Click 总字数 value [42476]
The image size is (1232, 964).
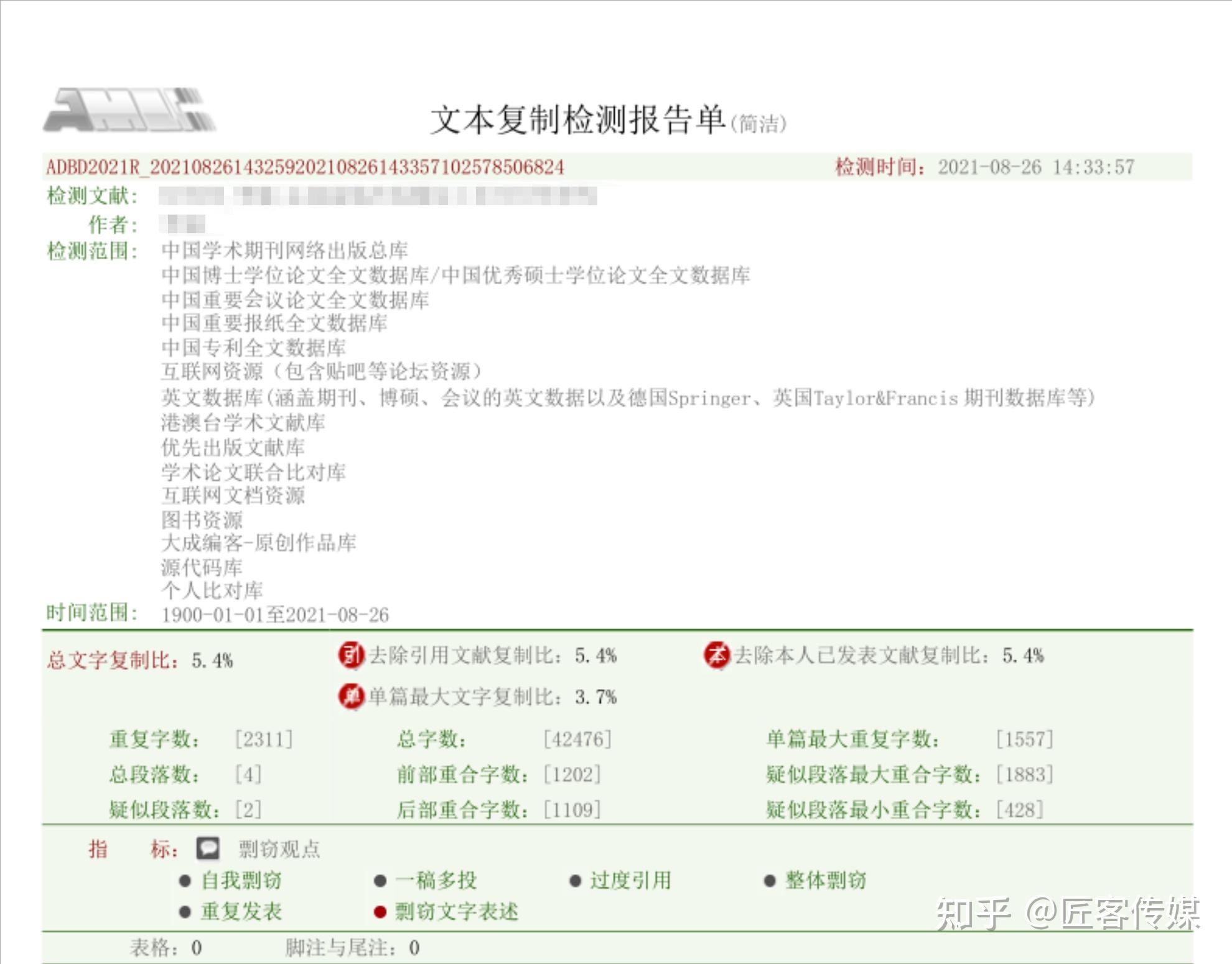click(x=577, y=739)
